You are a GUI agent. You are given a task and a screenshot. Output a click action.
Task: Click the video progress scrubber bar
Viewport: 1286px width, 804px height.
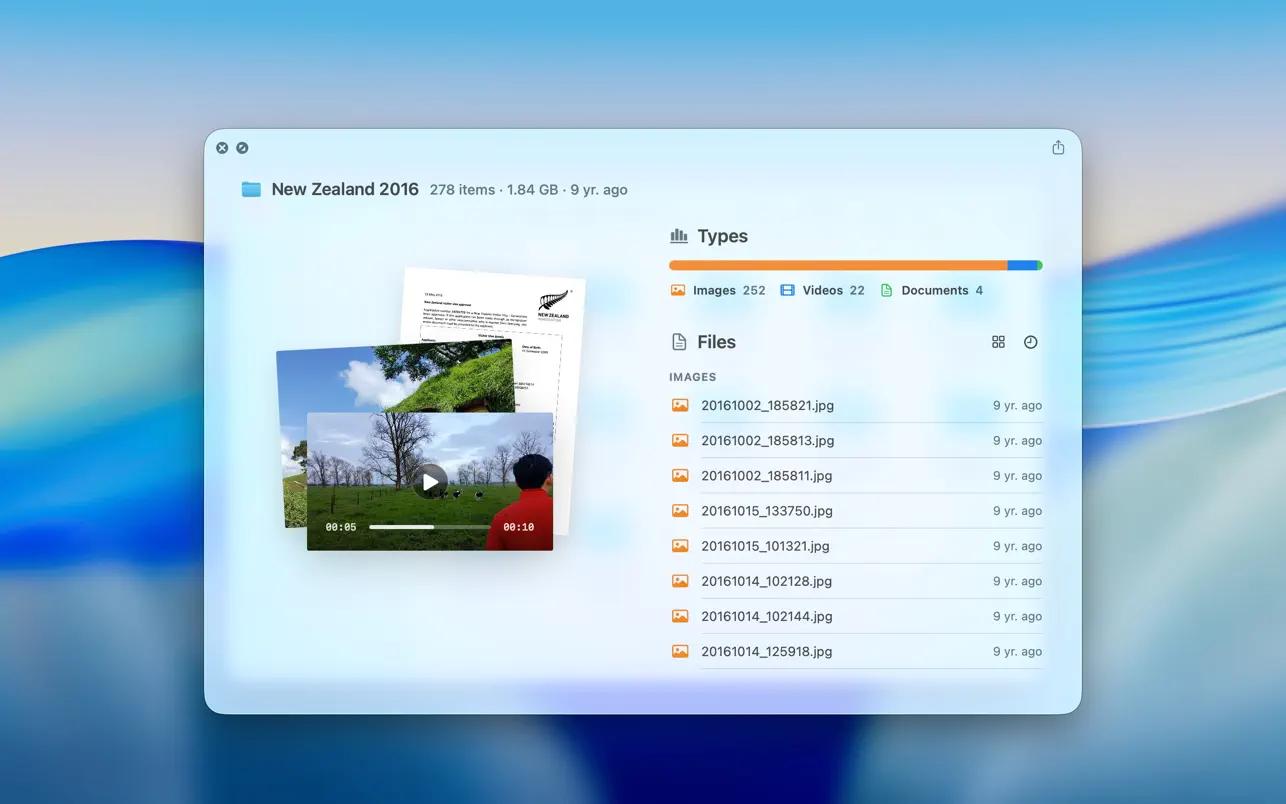click(430, 527)
